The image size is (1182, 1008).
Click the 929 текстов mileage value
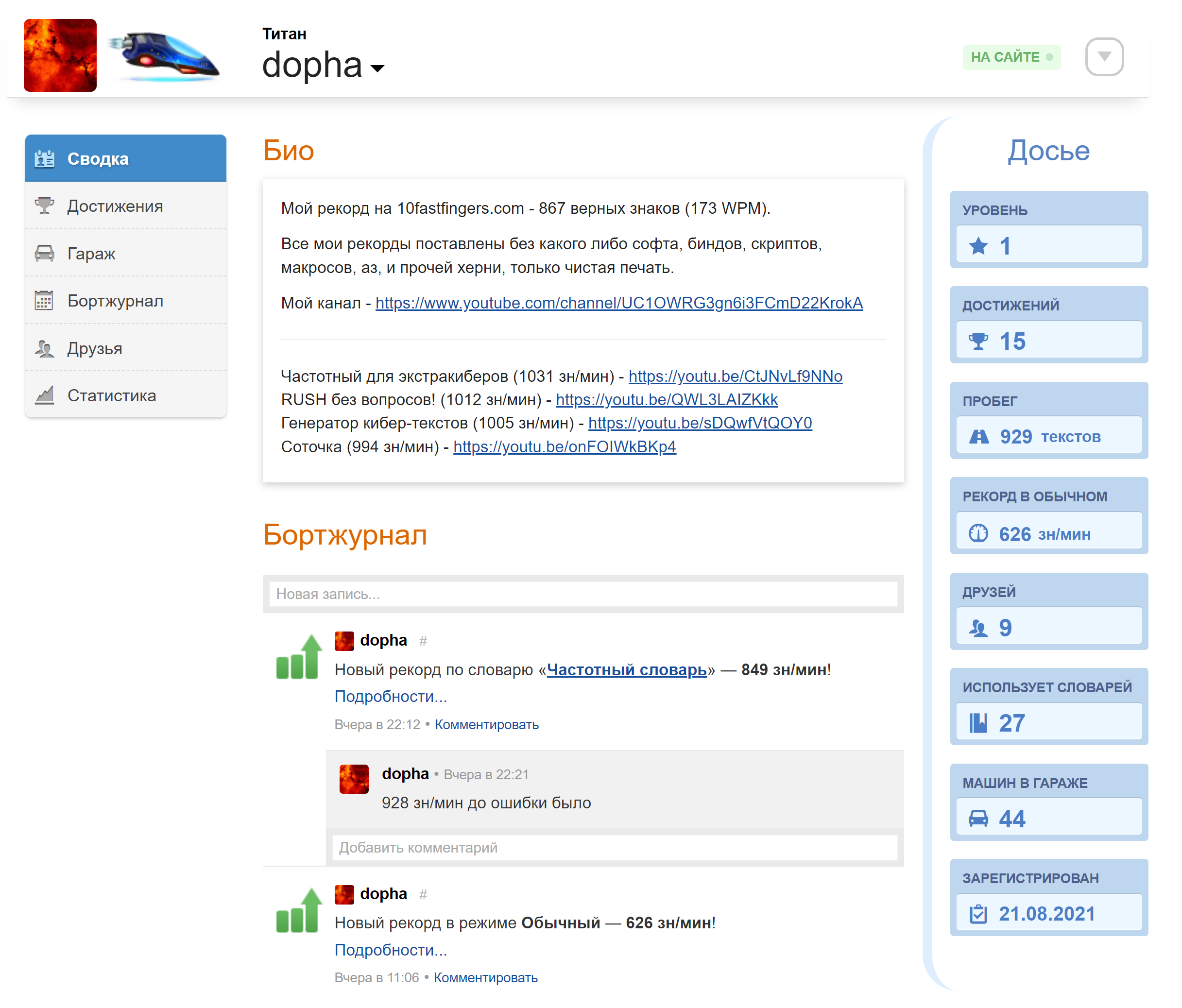pos(1050,437)
